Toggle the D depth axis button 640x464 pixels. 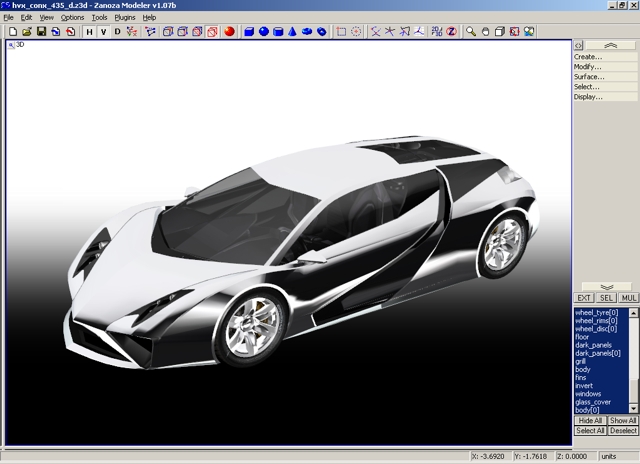point(117,32)
